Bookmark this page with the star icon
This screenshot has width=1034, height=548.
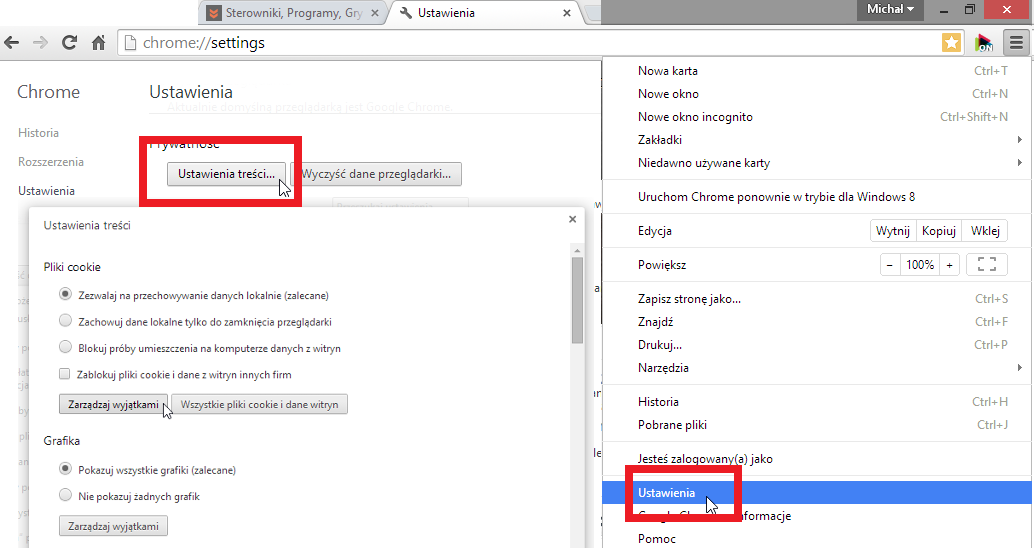951,43
